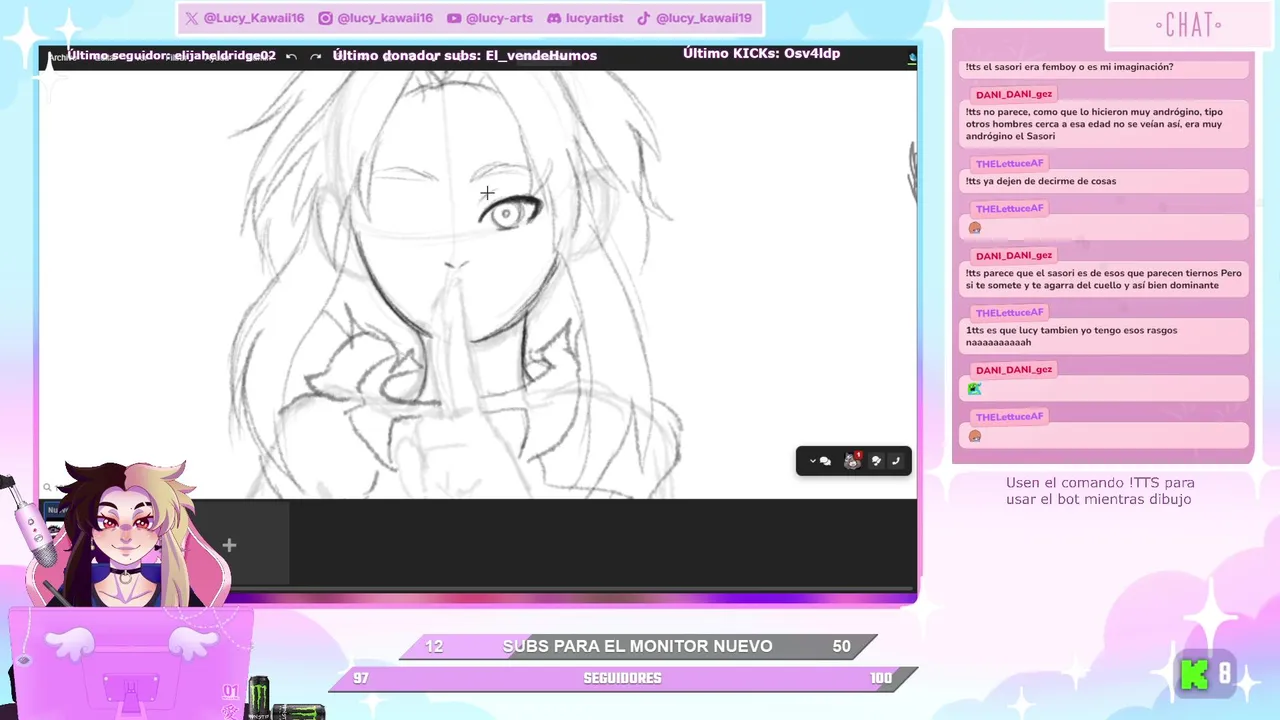Click 'Último donador subs: El_vendeHumos' text
Image resolution: width=1280 pixels, height=720 pixels.
click(x=464, y=56)
